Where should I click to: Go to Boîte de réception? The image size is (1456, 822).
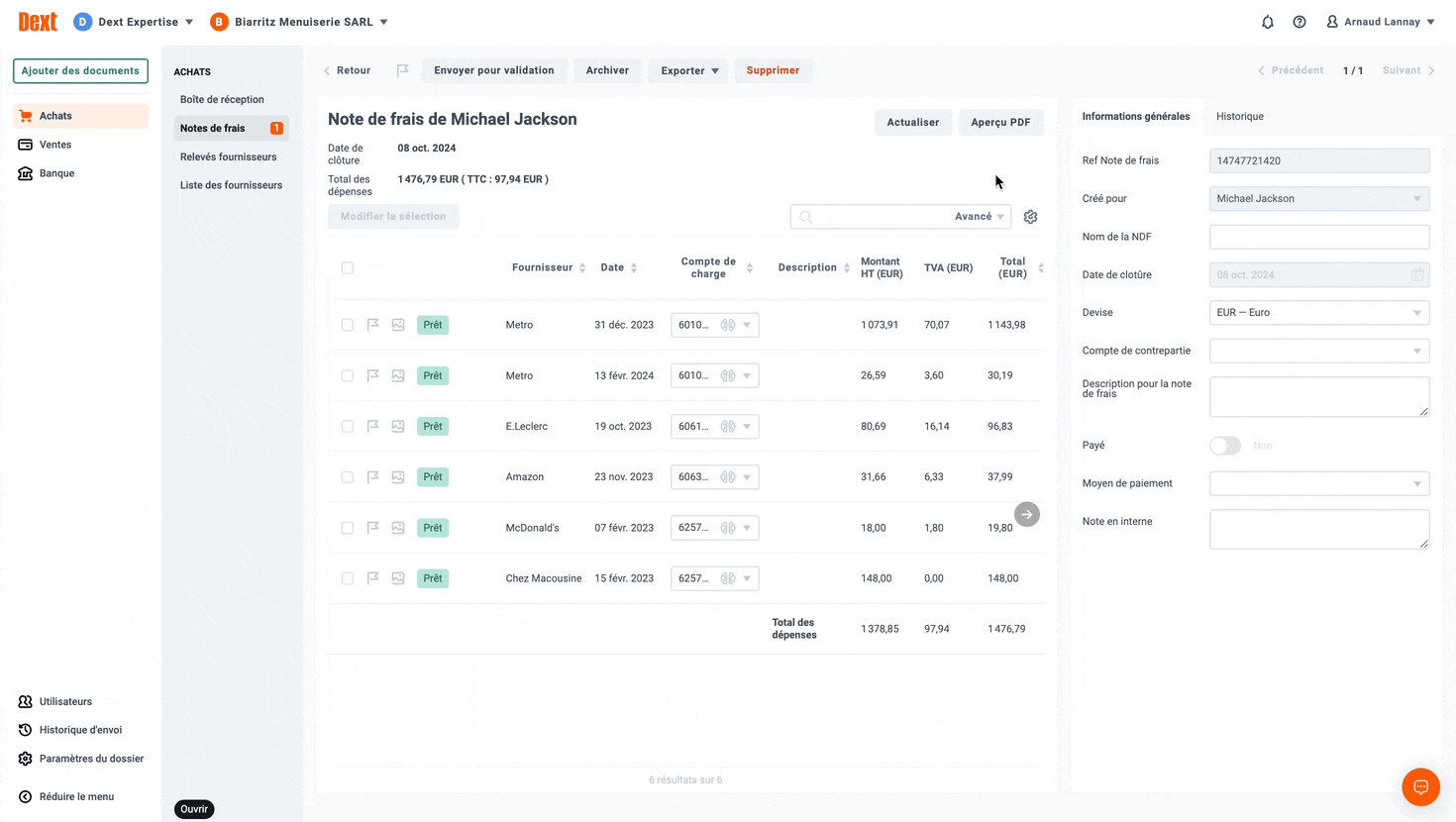coord(222,99)
